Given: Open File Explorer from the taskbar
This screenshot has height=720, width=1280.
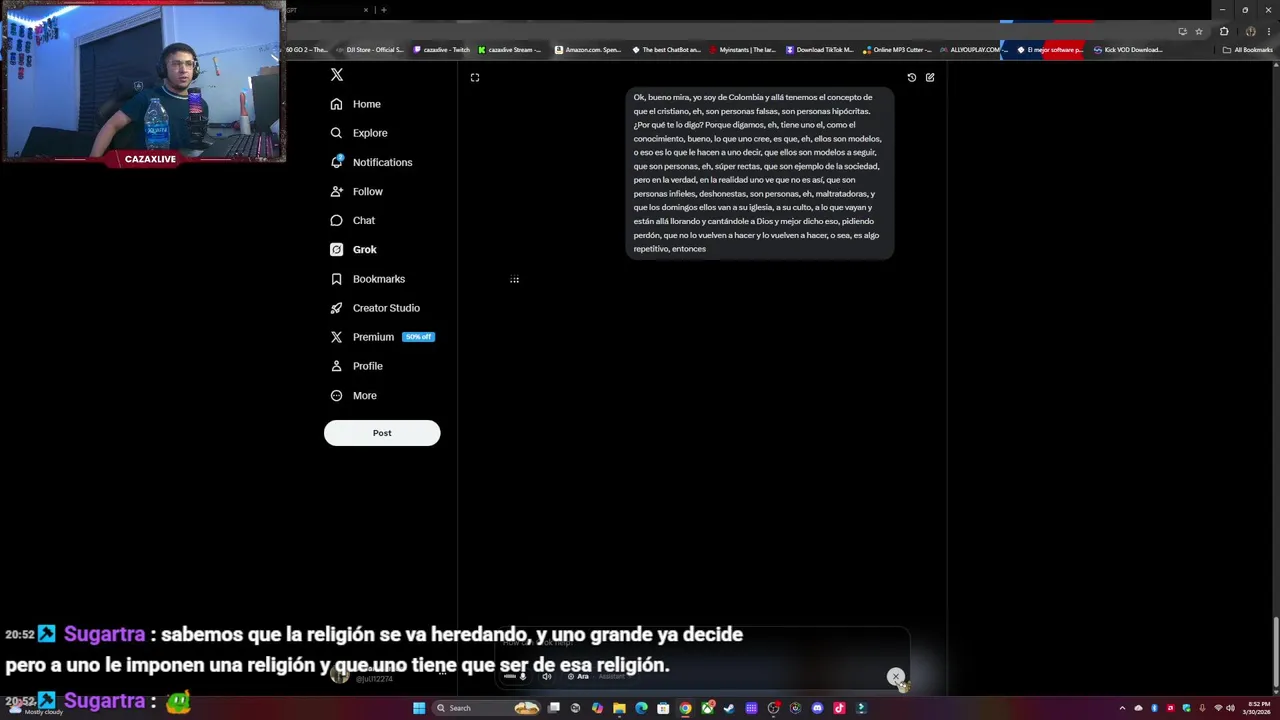Looking at the screenshot, I should 619,708.
